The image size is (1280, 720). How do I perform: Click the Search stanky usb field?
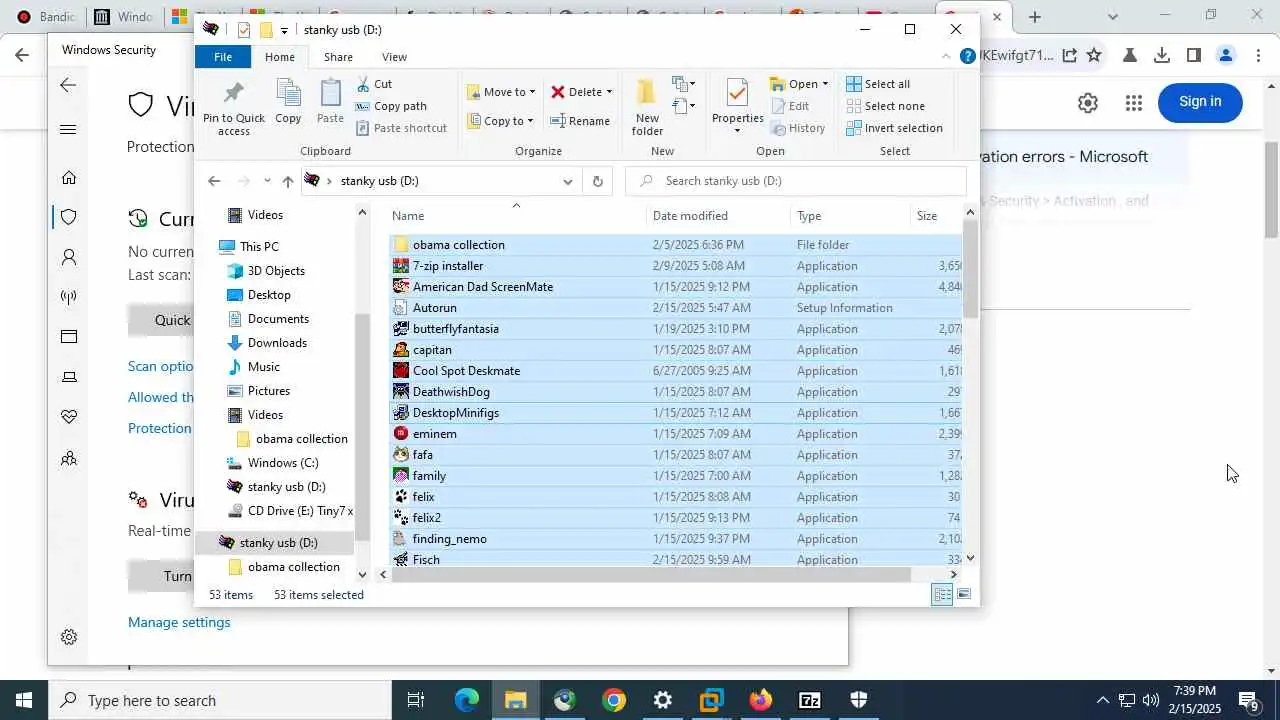point(796,181)
